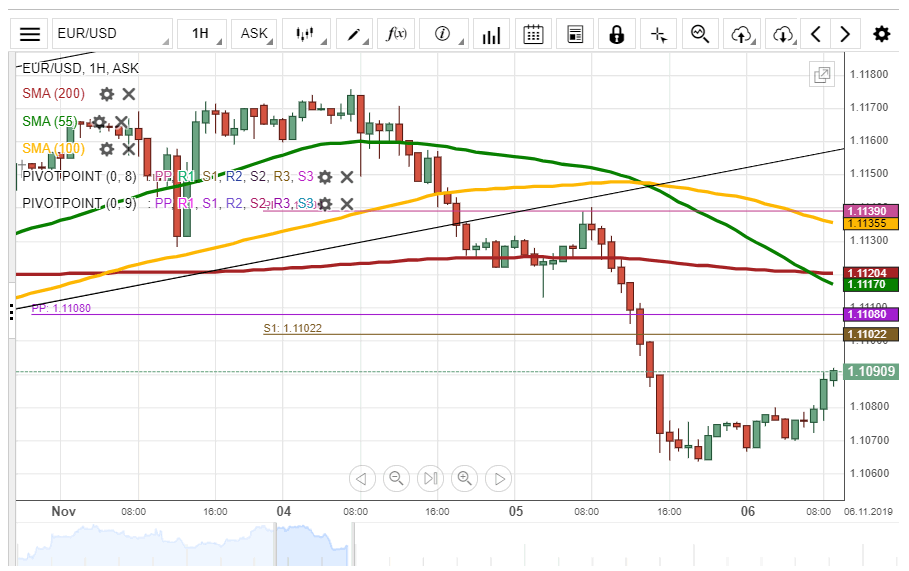Open the hamburger main menu

point(30,34)
